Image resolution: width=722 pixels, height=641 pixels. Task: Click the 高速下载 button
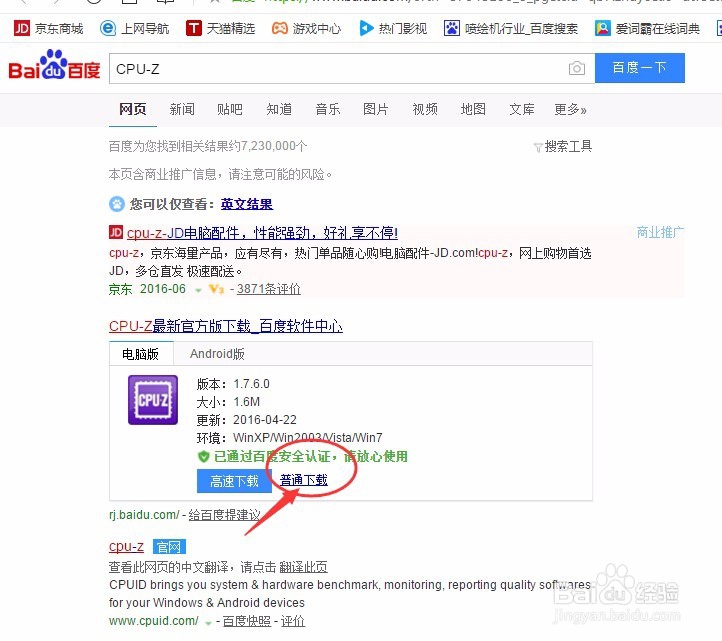pos(234,481)
